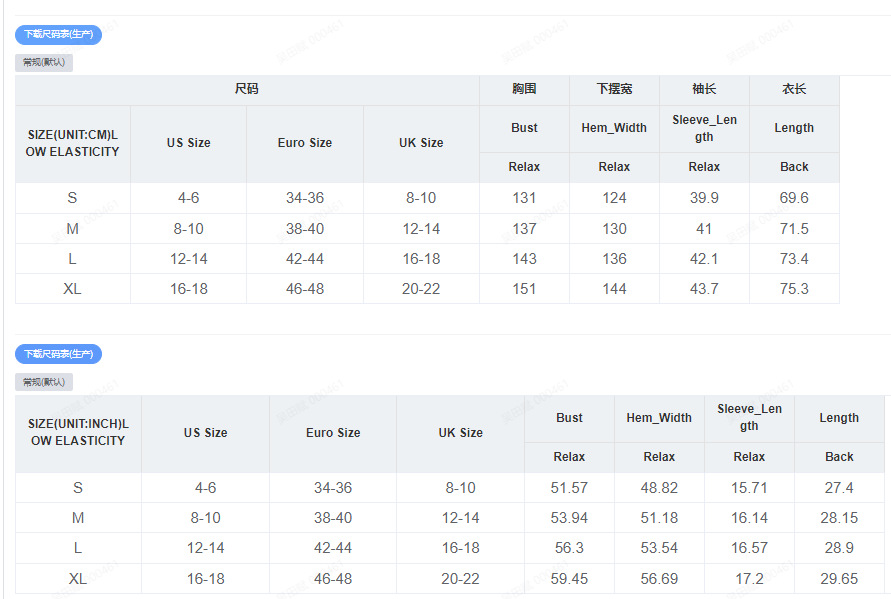This screenshot has height=599, width=891.
Task: Click the length value 28.15 cell
Action: pyautogui.click(x=839, y=518)
